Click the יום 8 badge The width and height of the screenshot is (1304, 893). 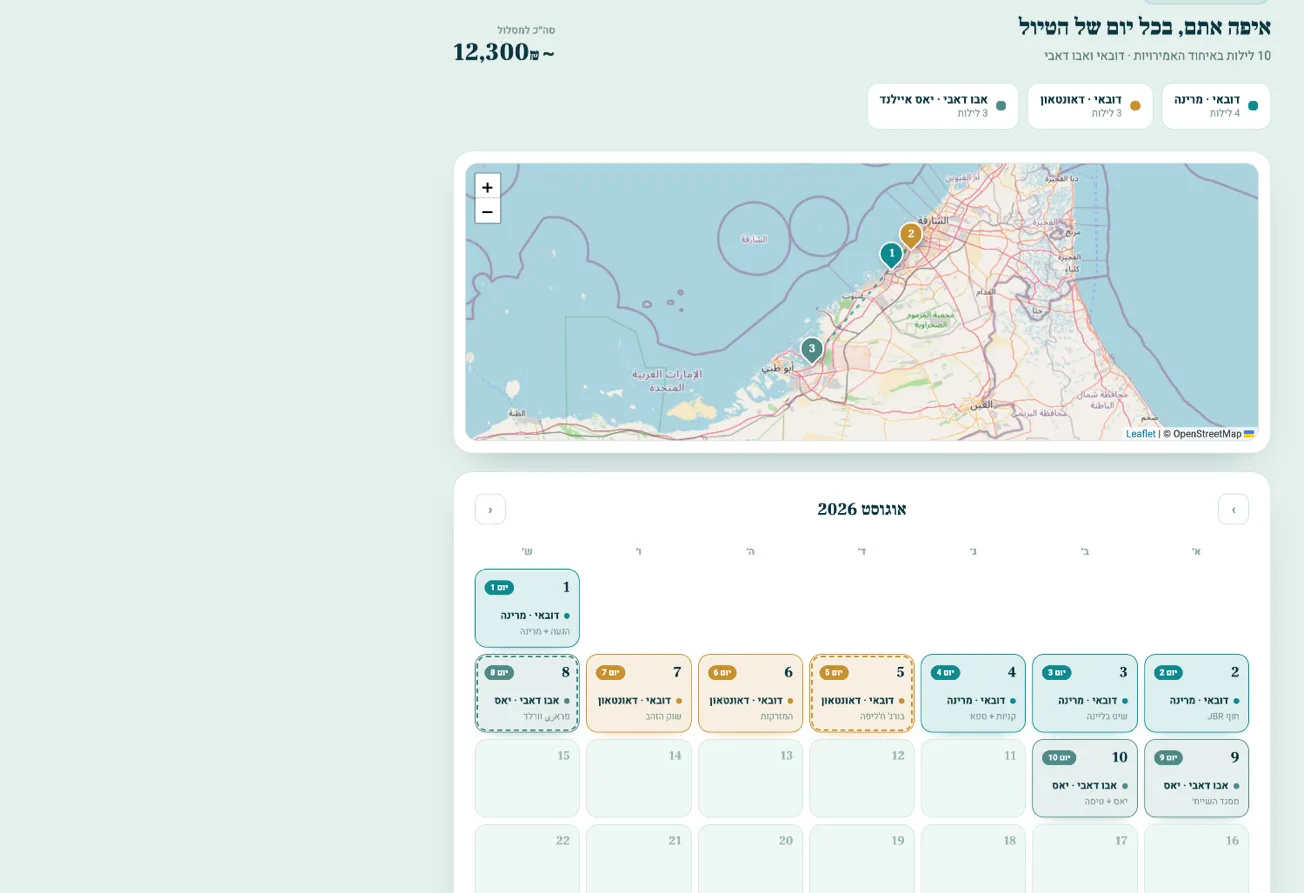click(499, 672)
